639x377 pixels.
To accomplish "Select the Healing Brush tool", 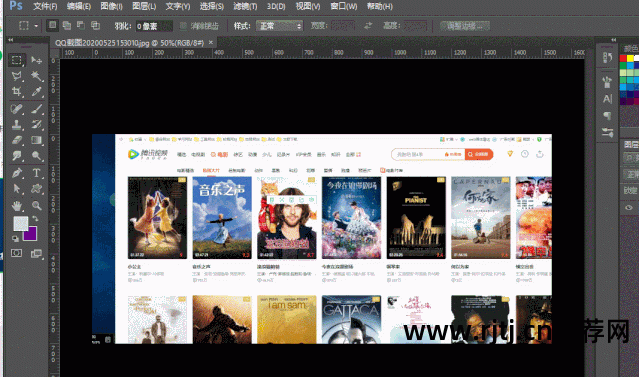I will click(17, 109).
